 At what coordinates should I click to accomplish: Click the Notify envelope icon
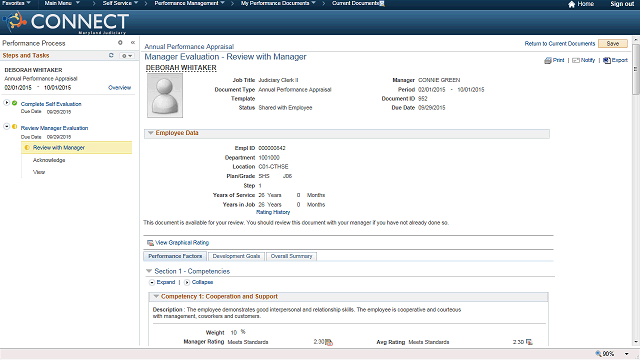(576, 60)
